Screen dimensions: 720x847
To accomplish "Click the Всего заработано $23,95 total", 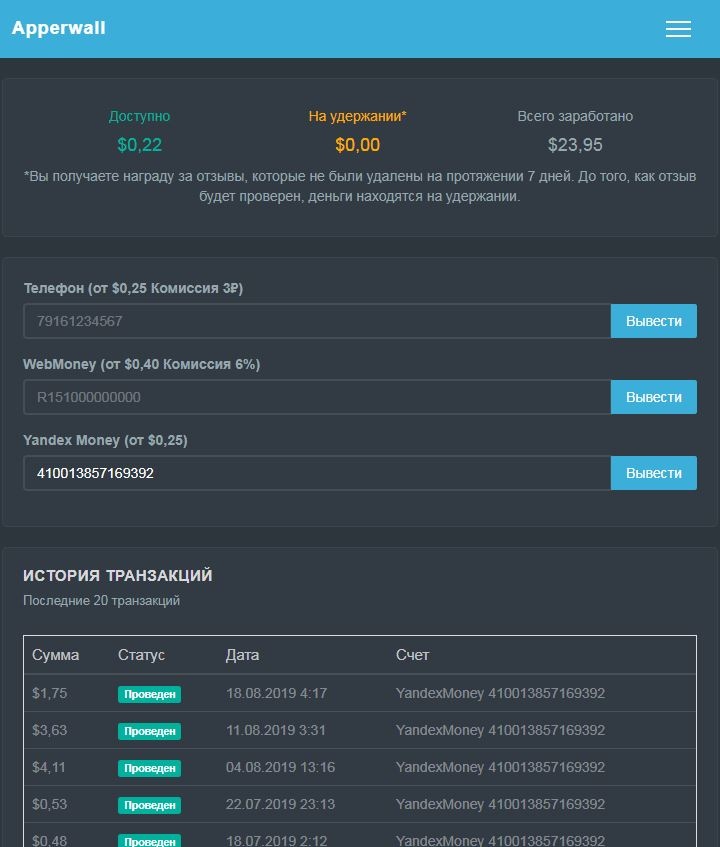I will (575, 145).
